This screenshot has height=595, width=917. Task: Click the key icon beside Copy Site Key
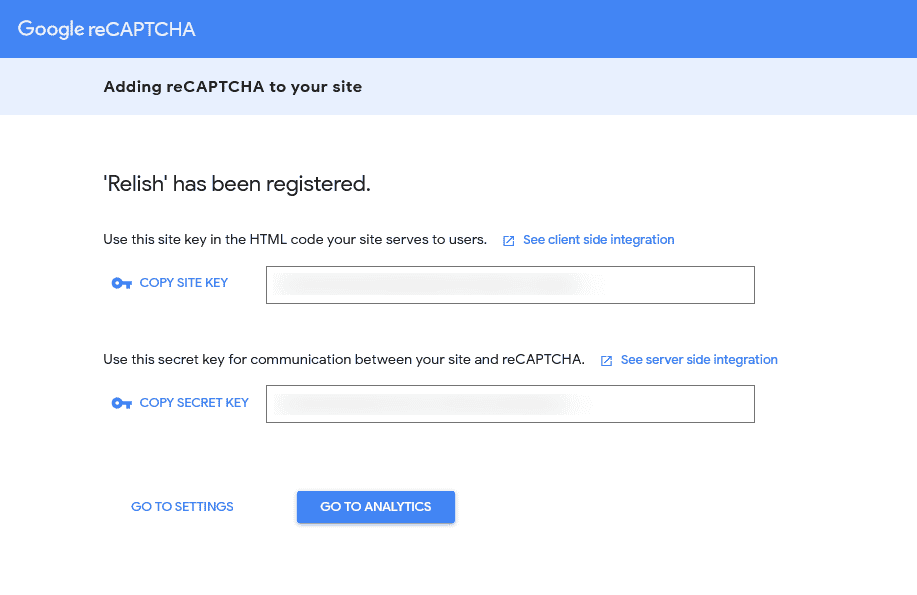point(122,283)
